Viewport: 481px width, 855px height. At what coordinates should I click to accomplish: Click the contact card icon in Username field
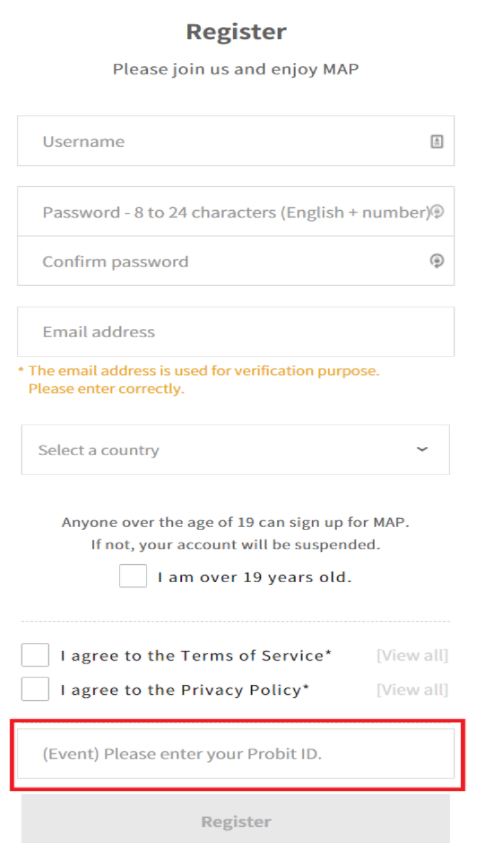[x=436, y=141]
